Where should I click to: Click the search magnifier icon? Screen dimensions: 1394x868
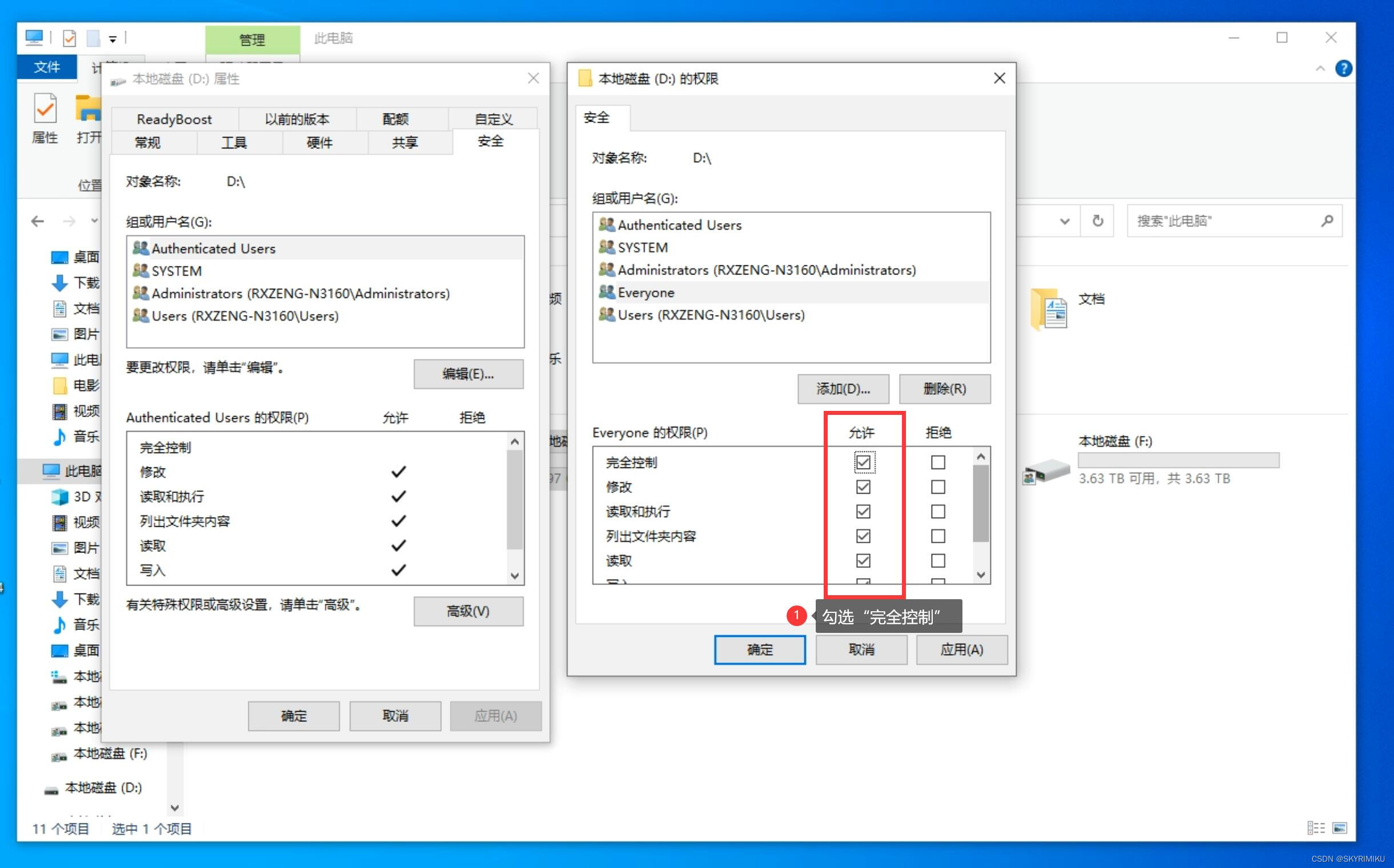1327,220
